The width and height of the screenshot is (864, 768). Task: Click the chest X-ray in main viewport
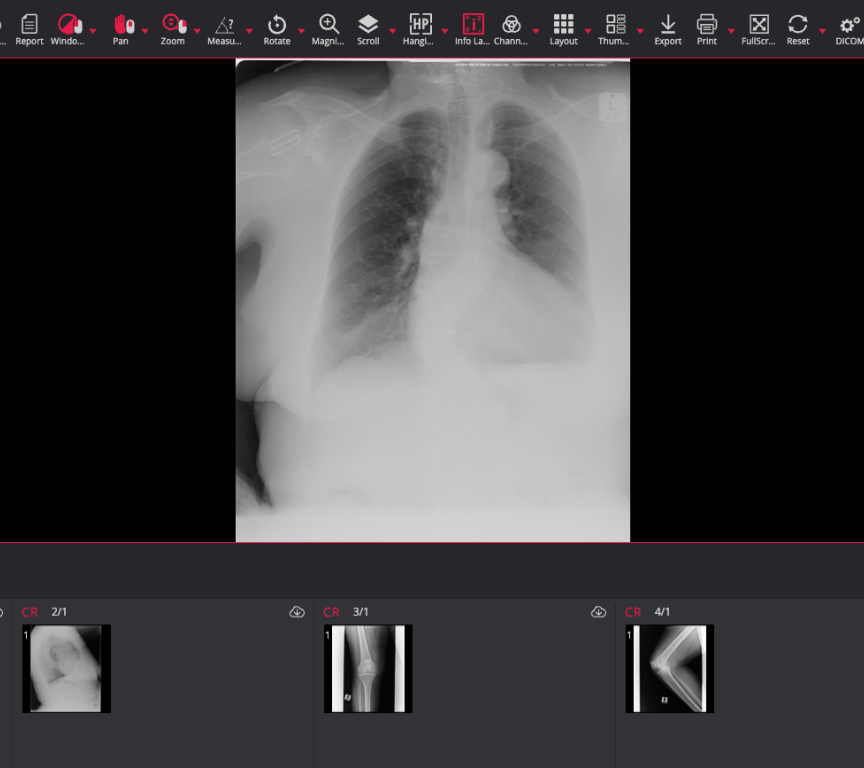click(x=433, y=300)
